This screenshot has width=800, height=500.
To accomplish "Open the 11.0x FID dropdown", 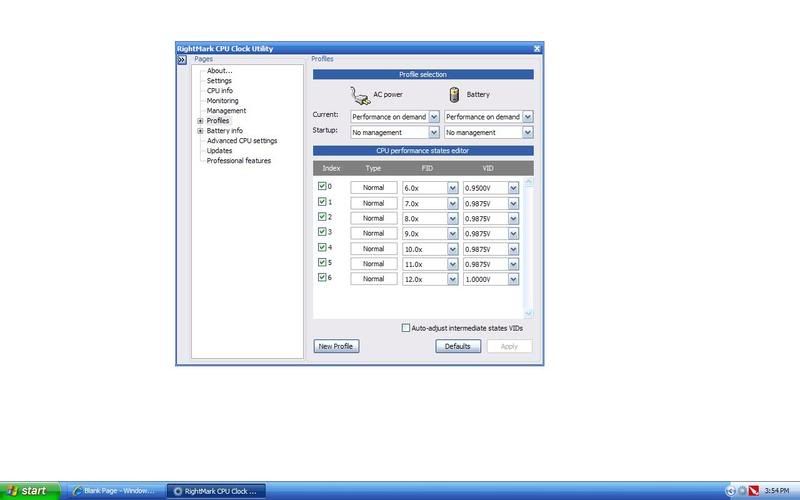I will (453, 264).
